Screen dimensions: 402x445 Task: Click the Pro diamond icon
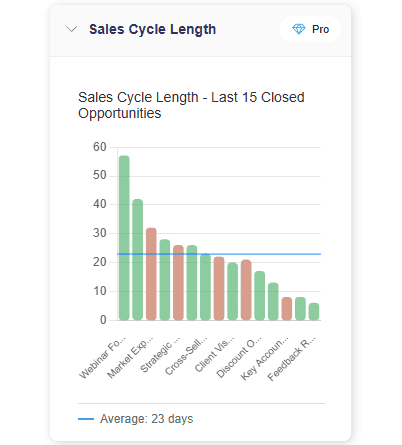(299, 29)
